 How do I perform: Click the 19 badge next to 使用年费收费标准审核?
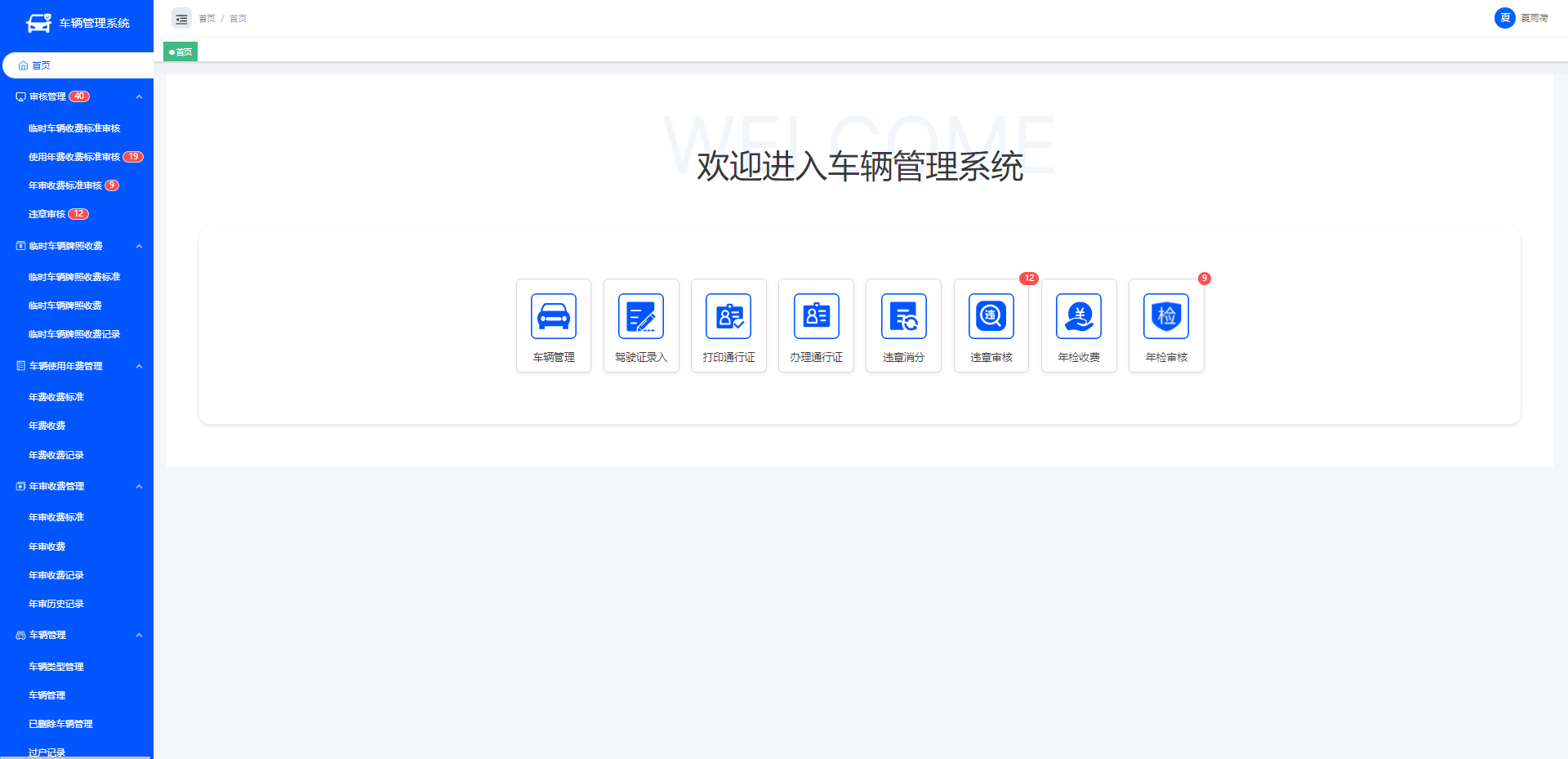tap(133, 157)
